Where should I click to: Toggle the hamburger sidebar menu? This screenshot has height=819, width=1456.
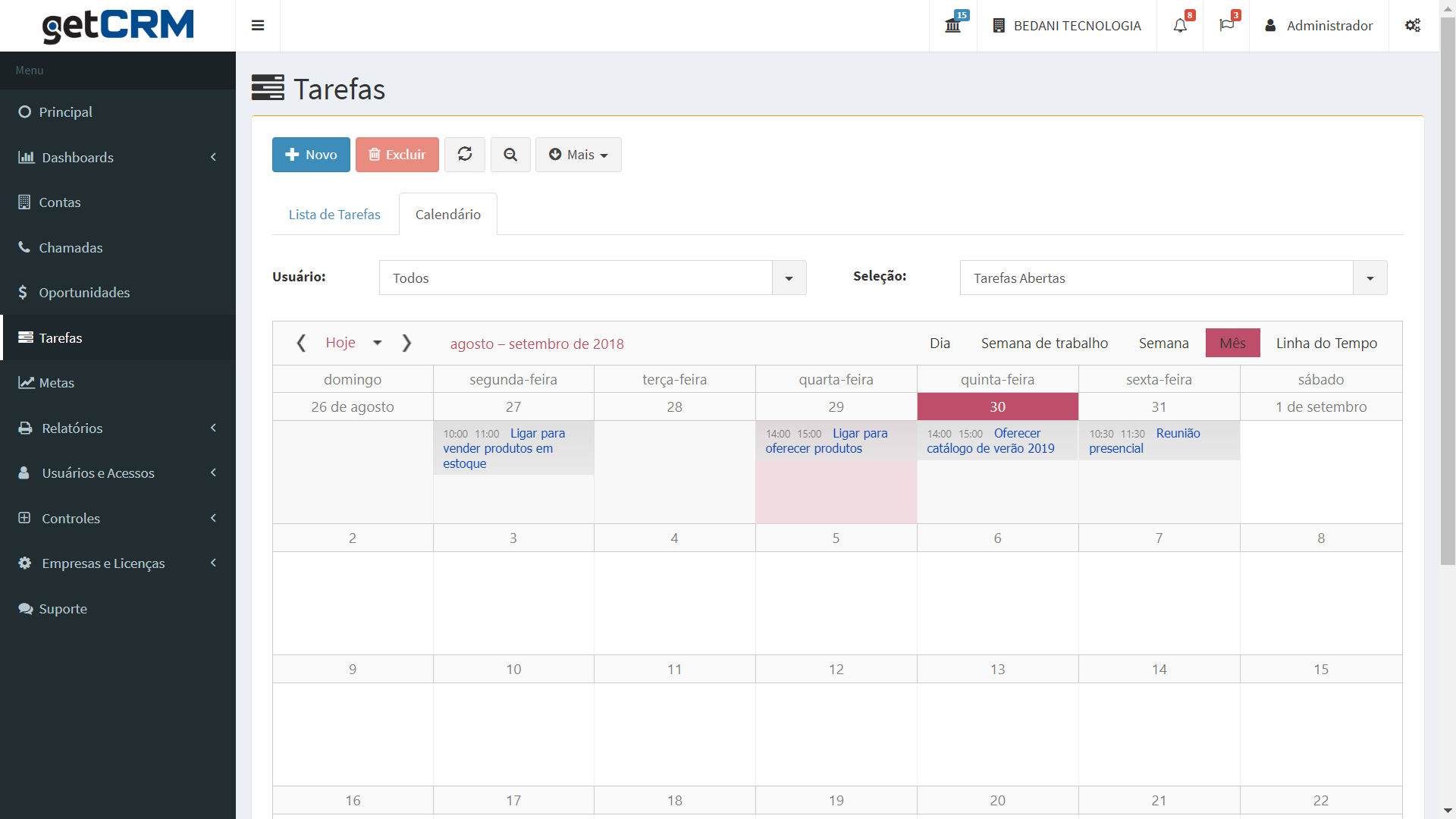tap(258, 26)
